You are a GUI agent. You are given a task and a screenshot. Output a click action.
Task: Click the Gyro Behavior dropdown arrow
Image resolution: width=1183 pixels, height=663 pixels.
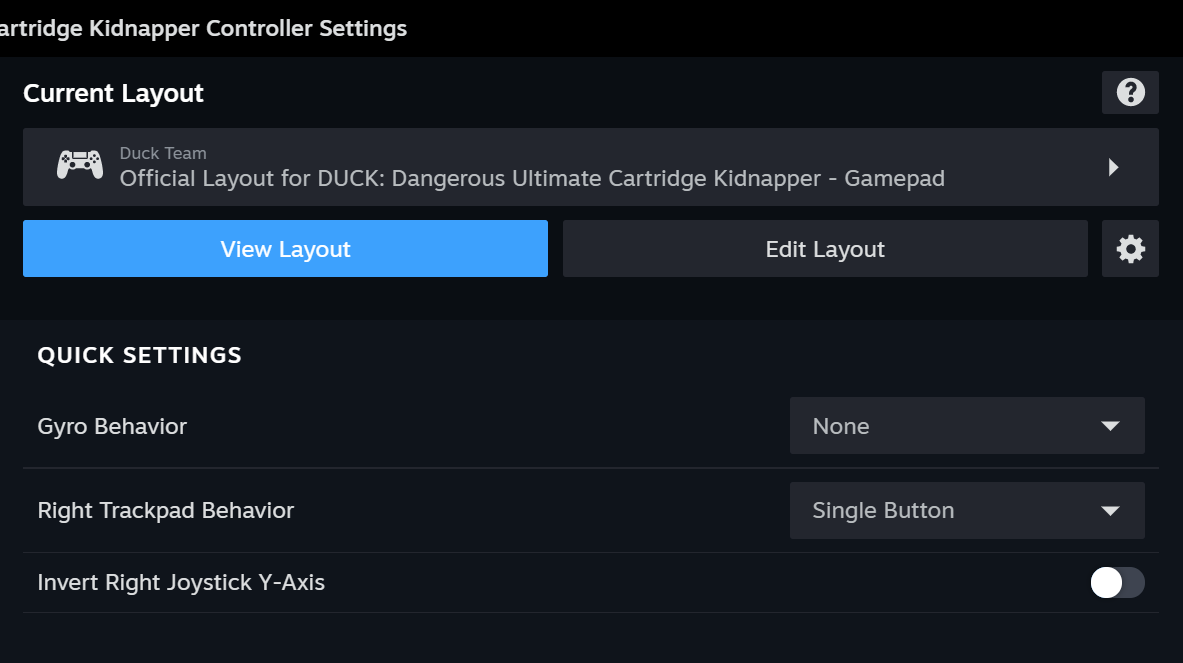point(1109,426)
